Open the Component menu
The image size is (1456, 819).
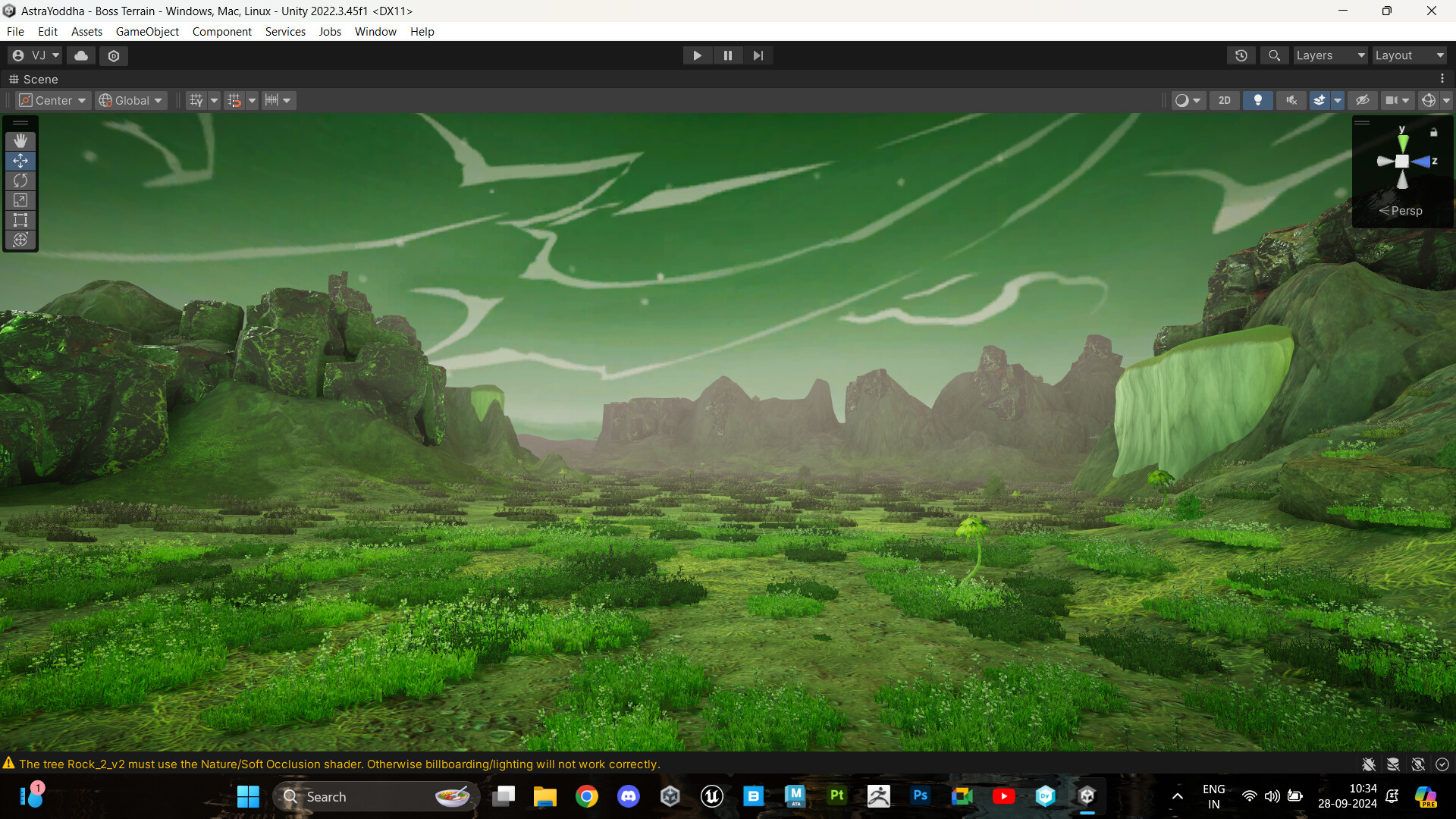221,31
